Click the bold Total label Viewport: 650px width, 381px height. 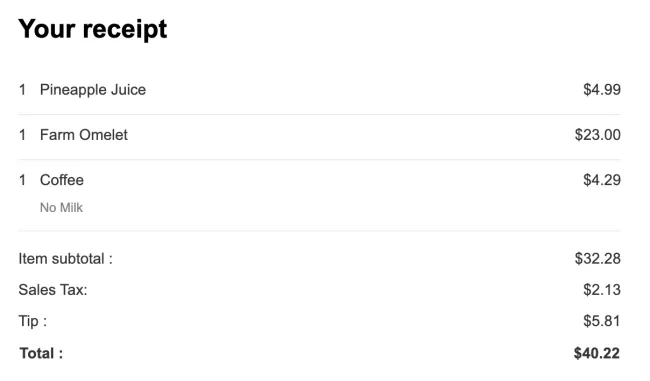click(x=41, y=353)
